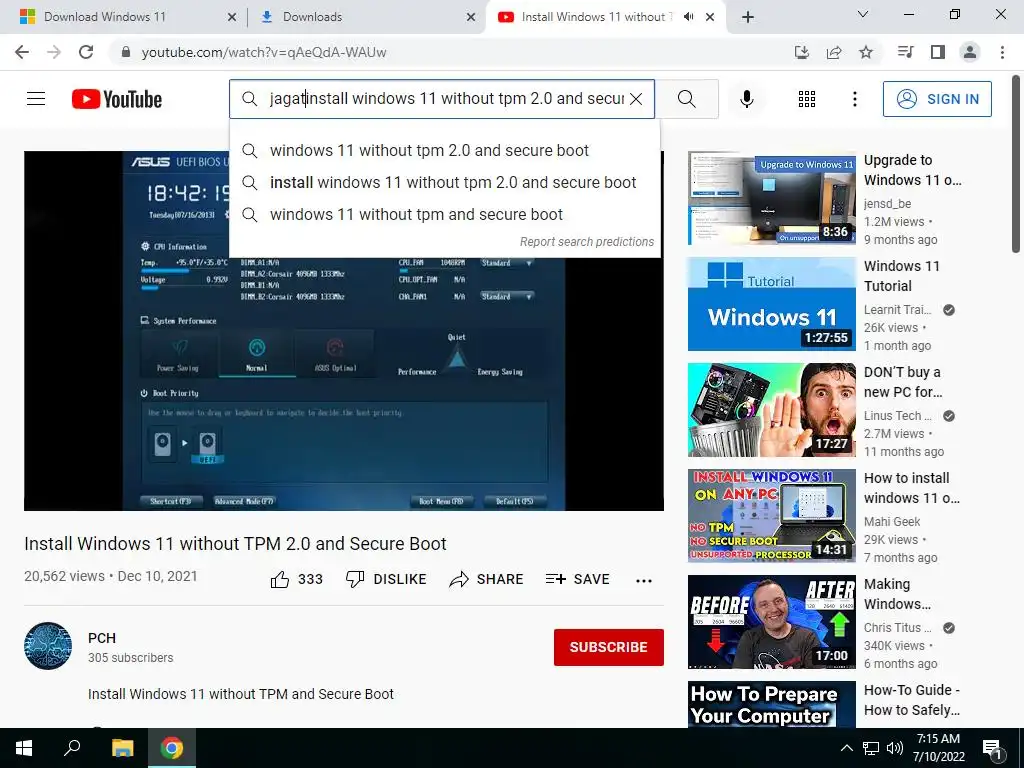Open more actions ellipsis under video
Image resolution: width=1024 pixels, height=768 pixels.
(x=644, y=581)
